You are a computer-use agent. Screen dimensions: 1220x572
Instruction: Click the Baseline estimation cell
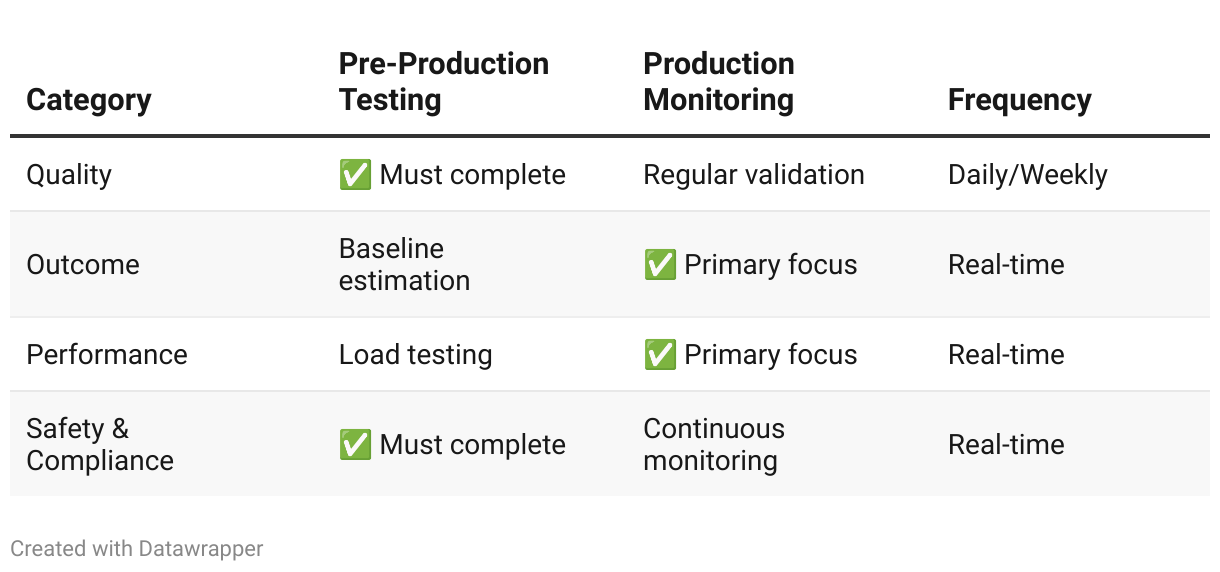click(x=404, y=265)
